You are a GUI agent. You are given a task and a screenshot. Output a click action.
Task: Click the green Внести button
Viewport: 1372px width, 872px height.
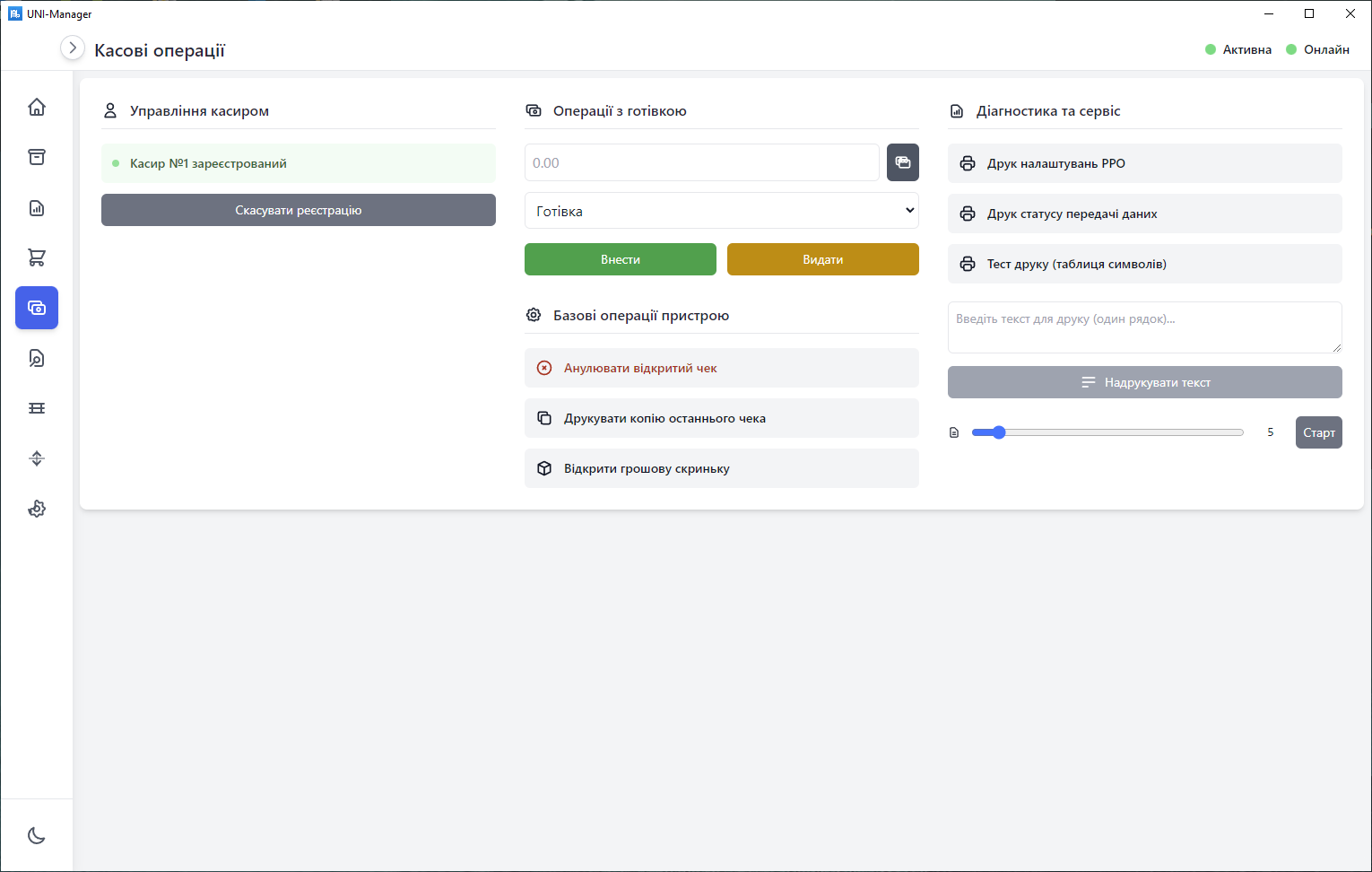(621, 259)
